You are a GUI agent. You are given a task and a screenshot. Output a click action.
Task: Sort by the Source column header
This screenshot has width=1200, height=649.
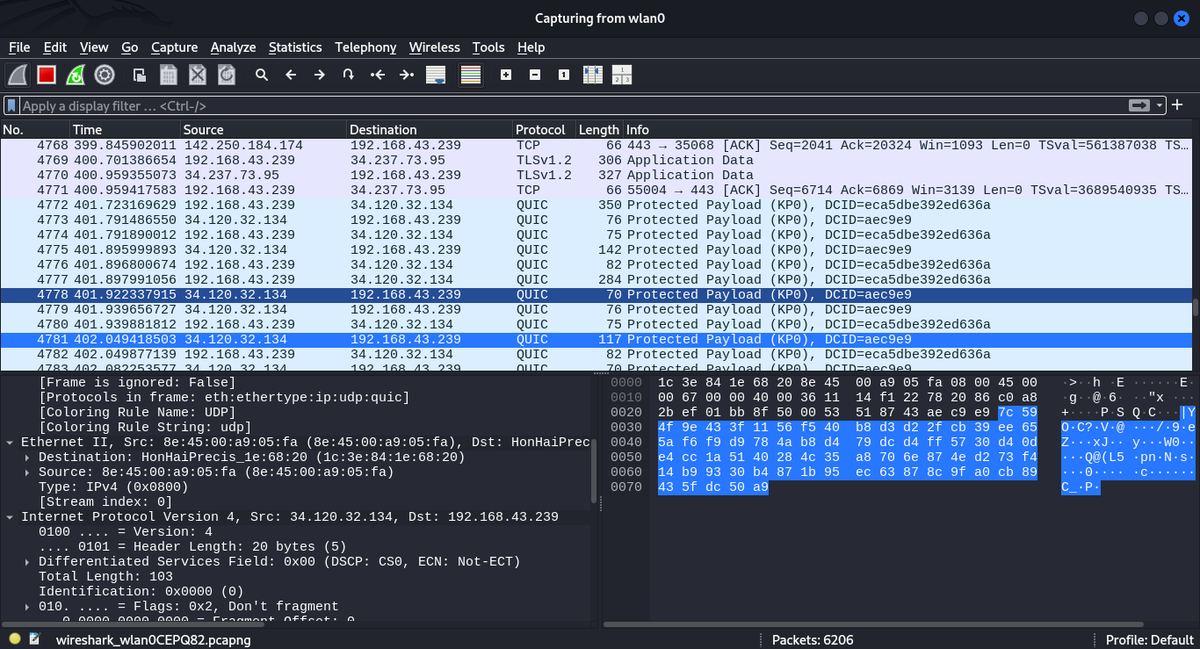[263, 130]
